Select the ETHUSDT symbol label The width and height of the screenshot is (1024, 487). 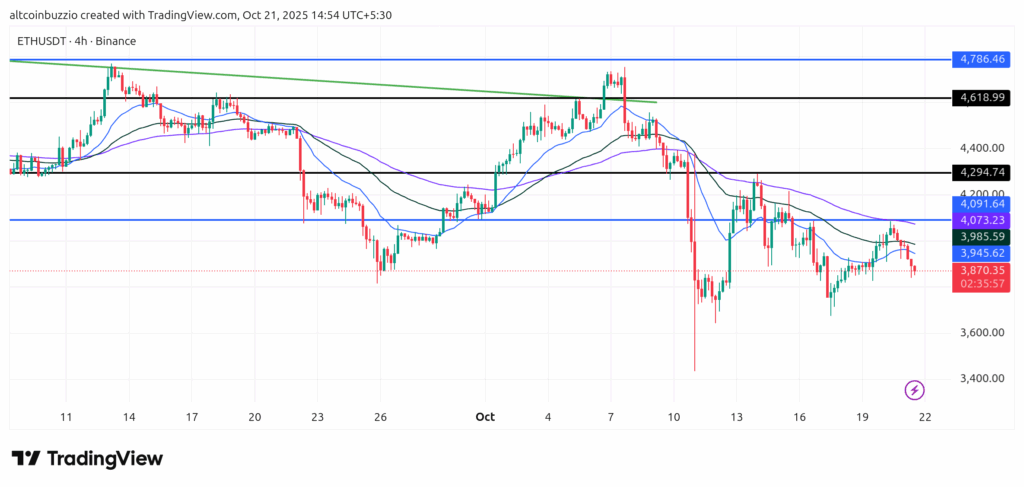pyautogui.click(x=48, y=41)
